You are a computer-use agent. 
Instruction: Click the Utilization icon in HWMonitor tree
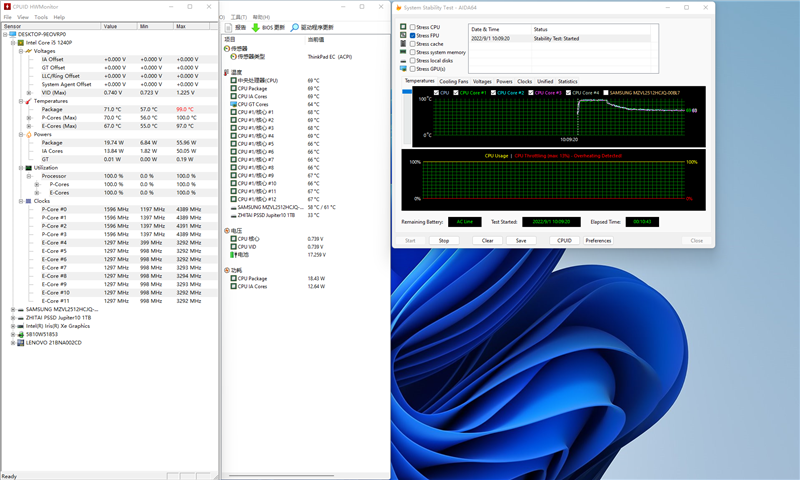tap(29, 168)
